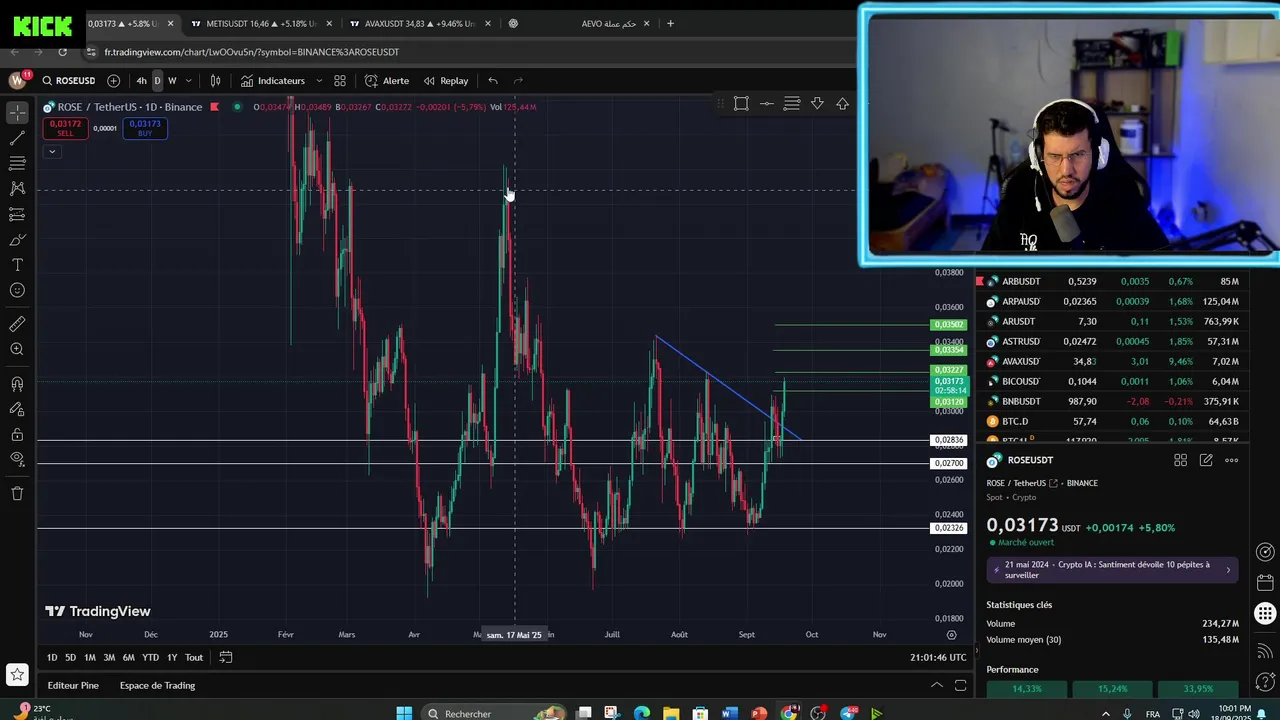Select the W weekly timeframe
The height and width of the screenshot is (720, 1280).
point(172,81)
